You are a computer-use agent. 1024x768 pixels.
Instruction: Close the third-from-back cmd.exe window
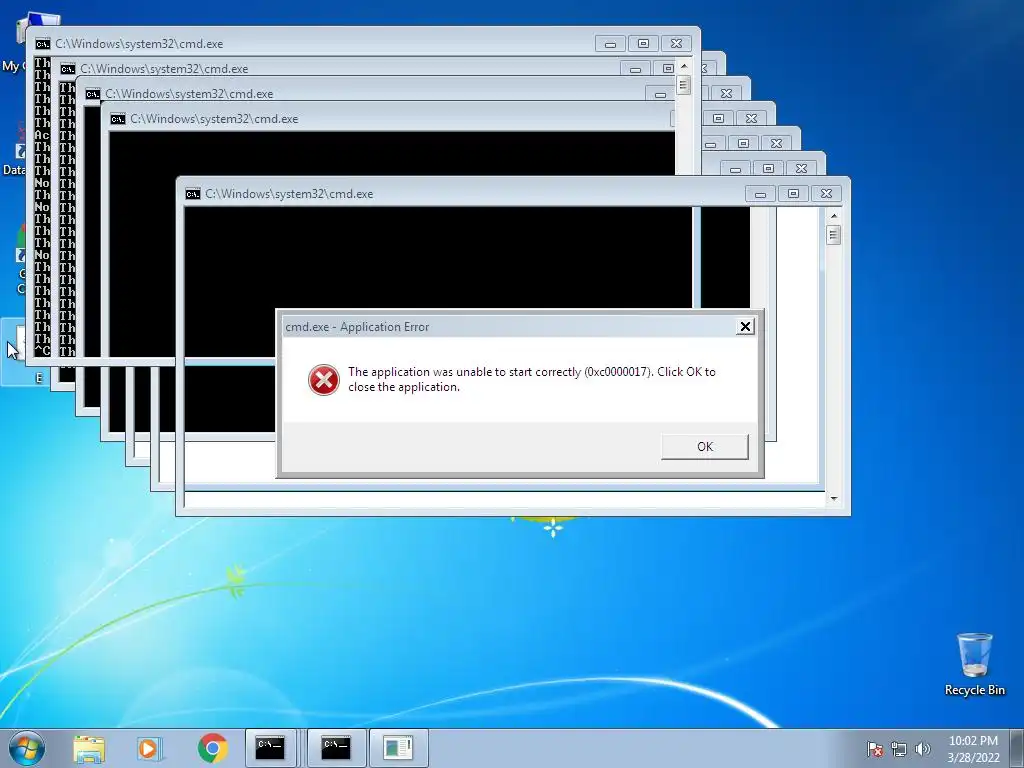(x=726, y=93)
